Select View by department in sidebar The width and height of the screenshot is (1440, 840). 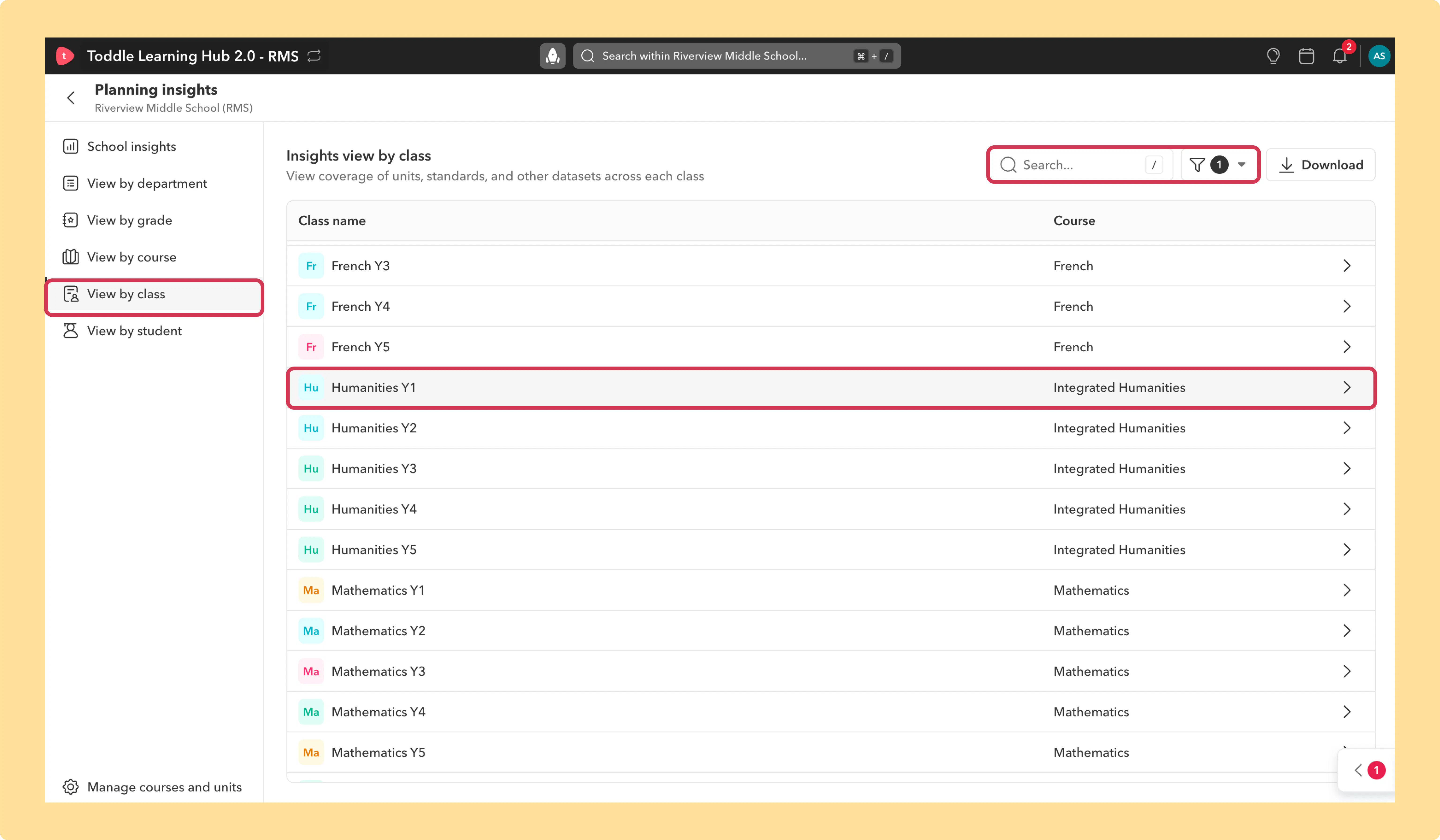pos(147,184)
